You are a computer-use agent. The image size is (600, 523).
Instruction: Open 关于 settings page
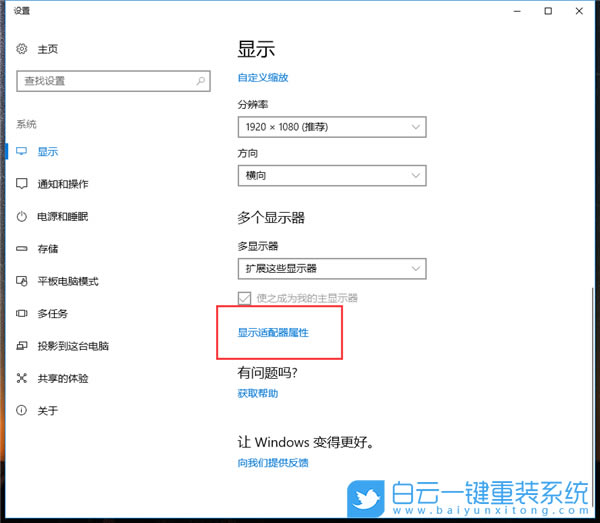tap(48, 411)
